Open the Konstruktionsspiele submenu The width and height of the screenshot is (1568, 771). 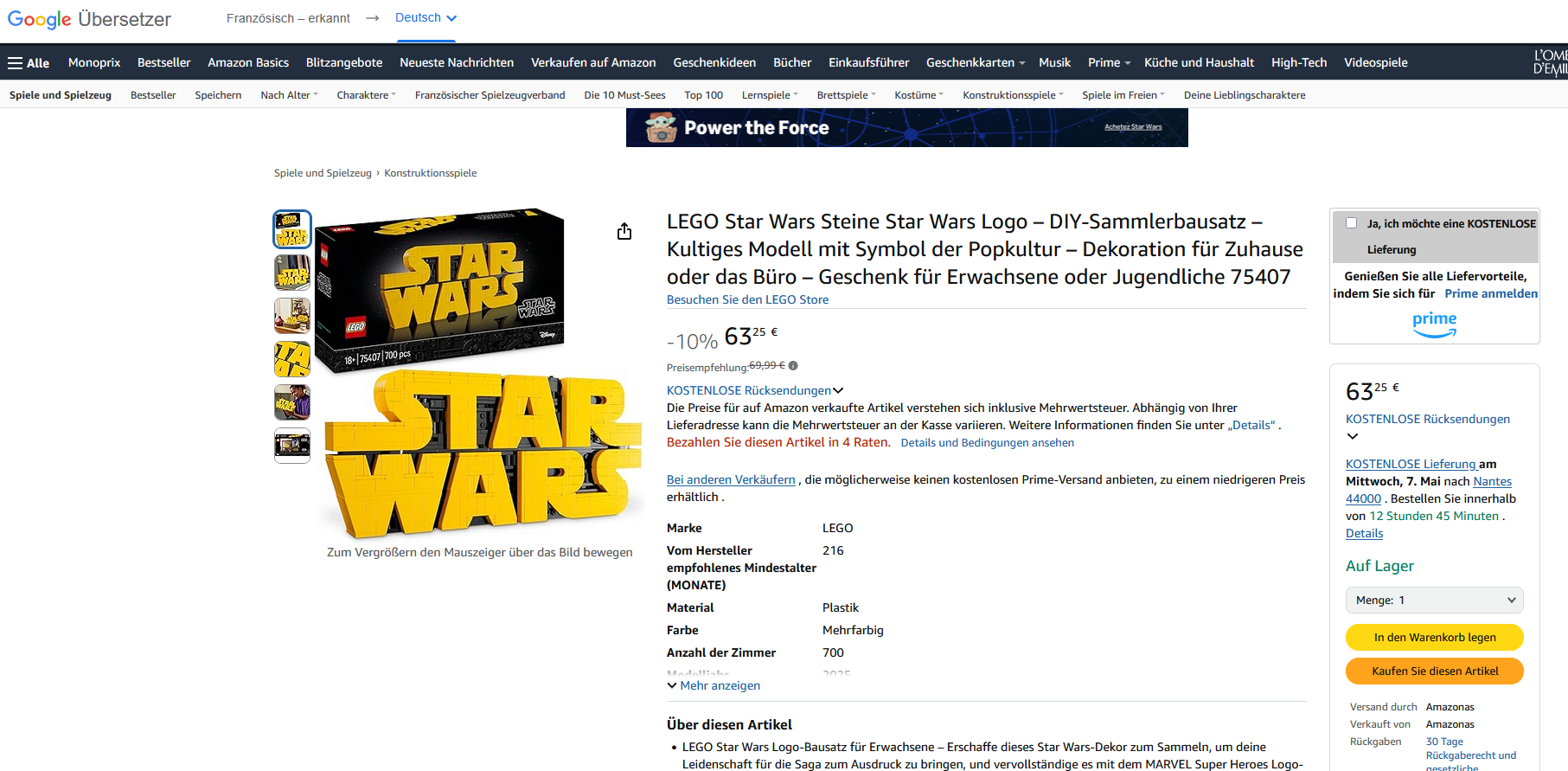click(1013, 95)
